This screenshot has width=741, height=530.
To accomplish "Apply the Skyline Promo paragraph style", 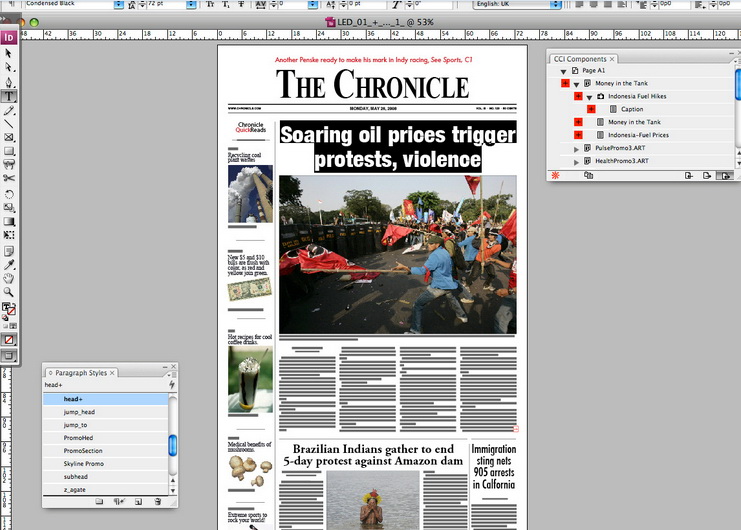I will coord(105,464).
